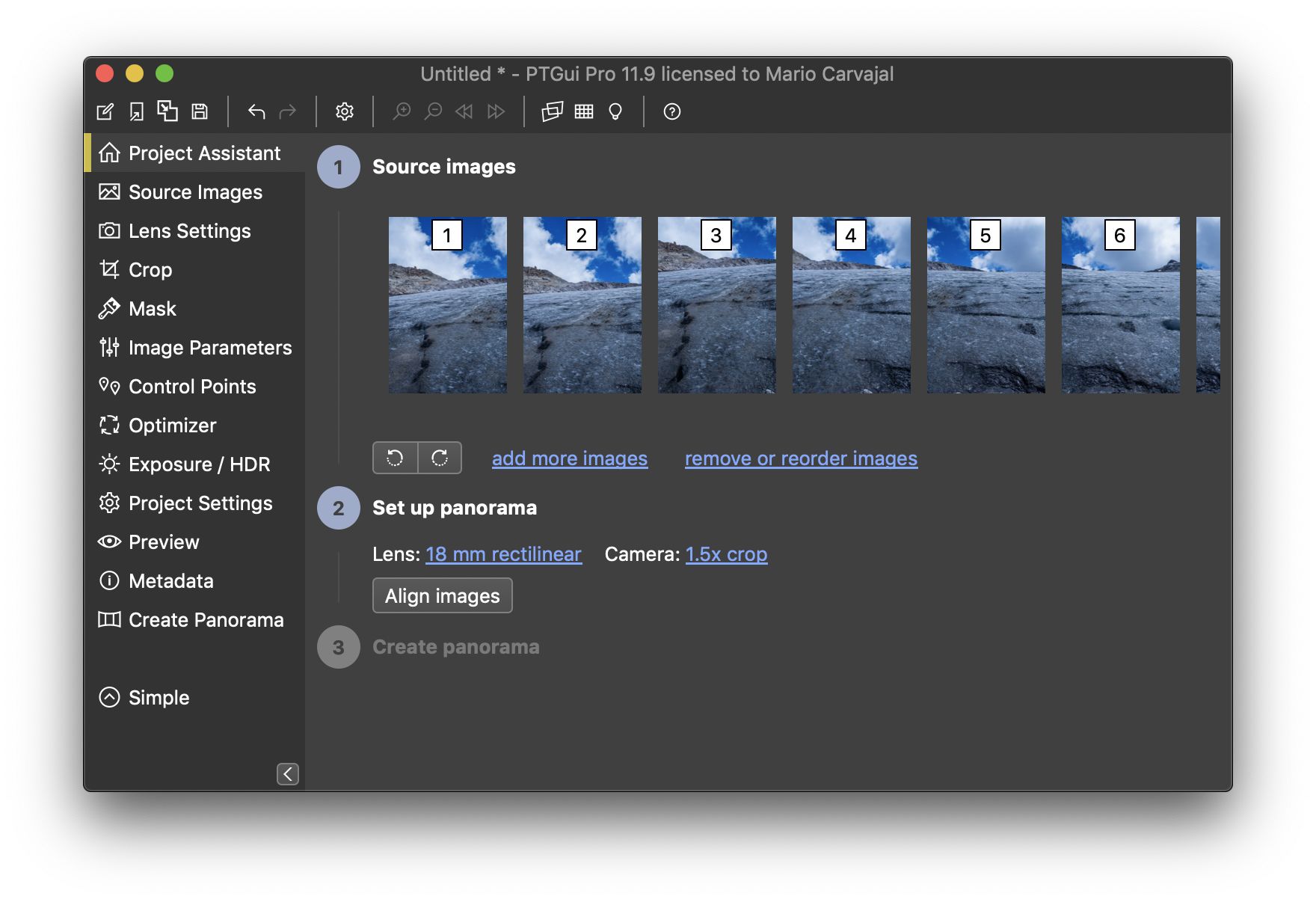Rotate images counterclockwise button
Image resolution: width=1316 pixels, height=902 pixels.
pos(395,458)
